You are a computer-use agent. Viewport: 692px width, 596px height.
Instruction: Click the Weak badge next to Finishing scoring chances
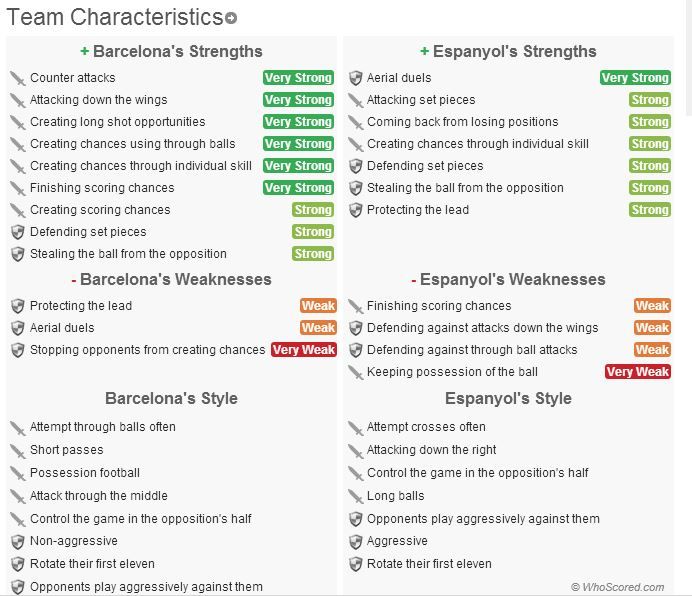(652, 306)
